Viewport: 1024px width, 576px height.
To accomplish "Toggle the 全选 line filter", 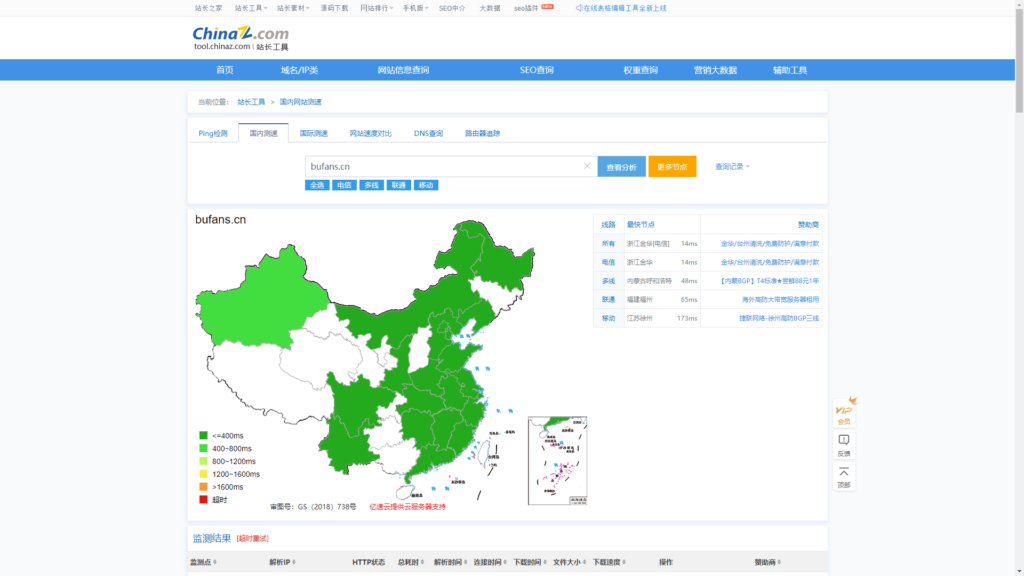I will pos(317,185).
